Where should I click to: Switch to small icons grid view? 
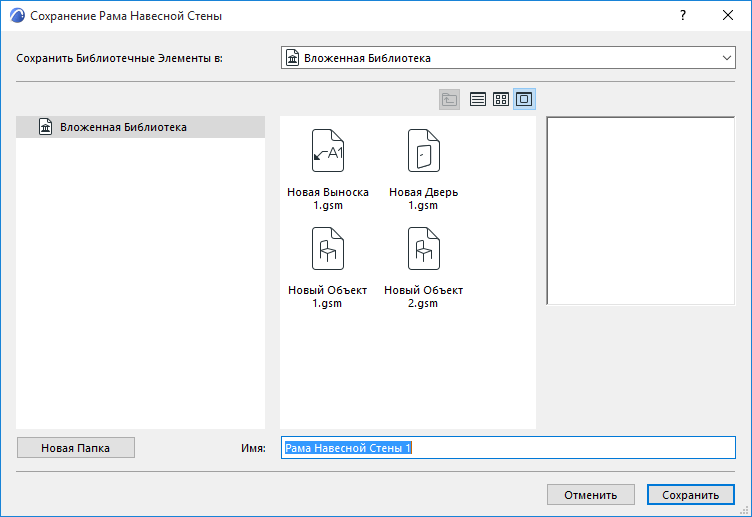[501, 99]
